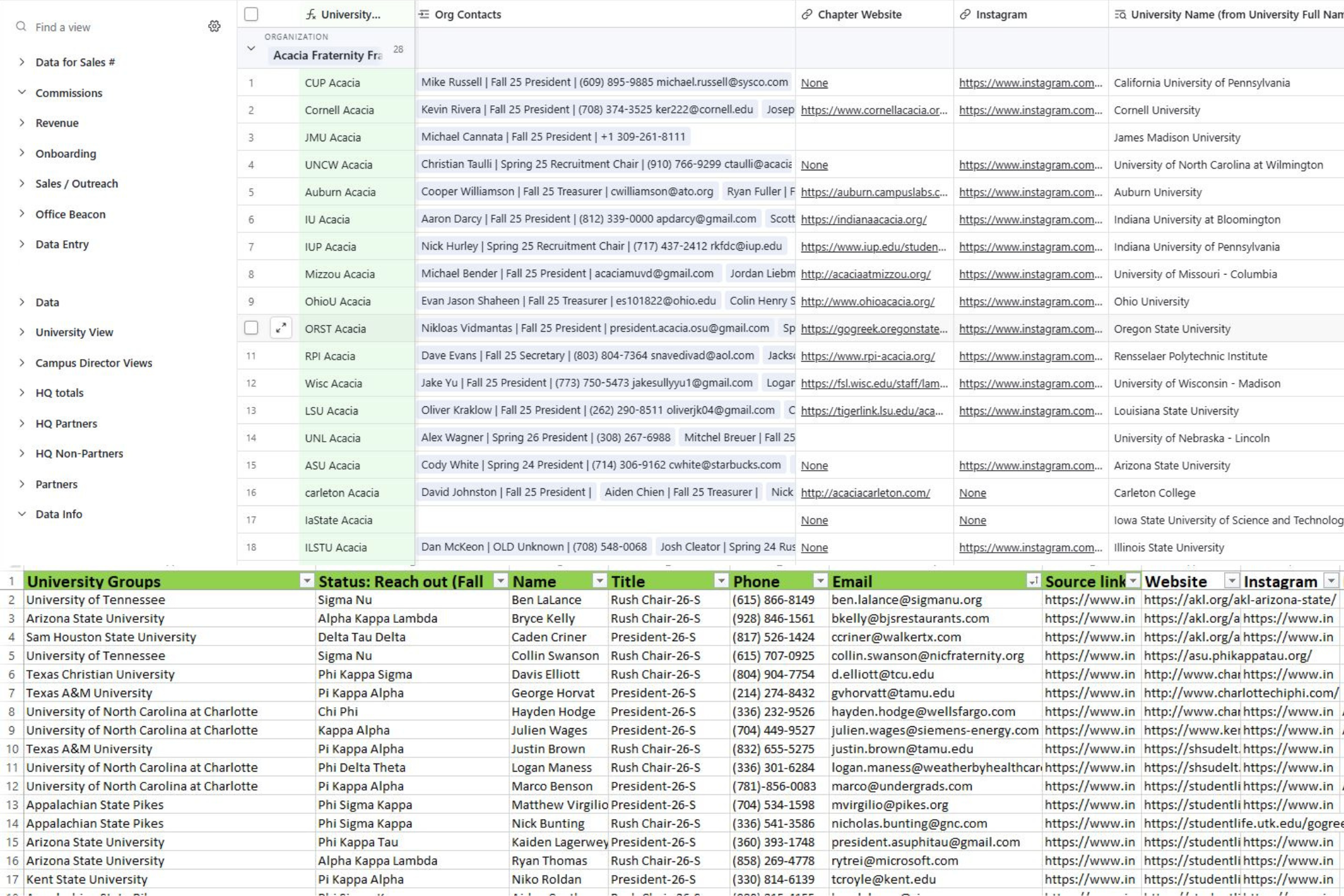Image resolution: width=1344 pixels, height=896 pixels.
Task: Check the ORST Acacia row checkbox
Action: (251, 328)
